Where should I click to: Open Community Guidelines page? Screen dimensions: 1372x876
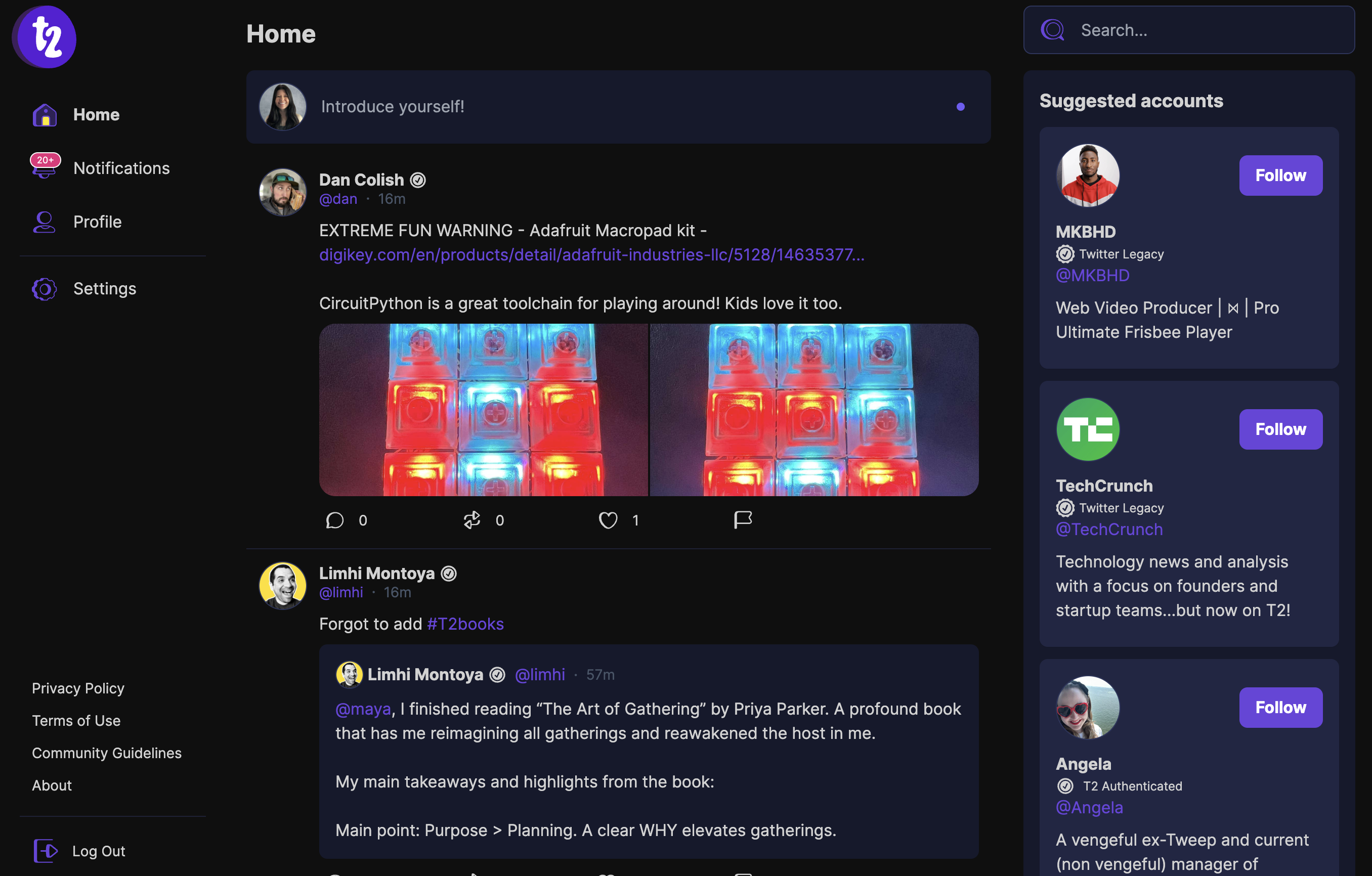[107, 752]
